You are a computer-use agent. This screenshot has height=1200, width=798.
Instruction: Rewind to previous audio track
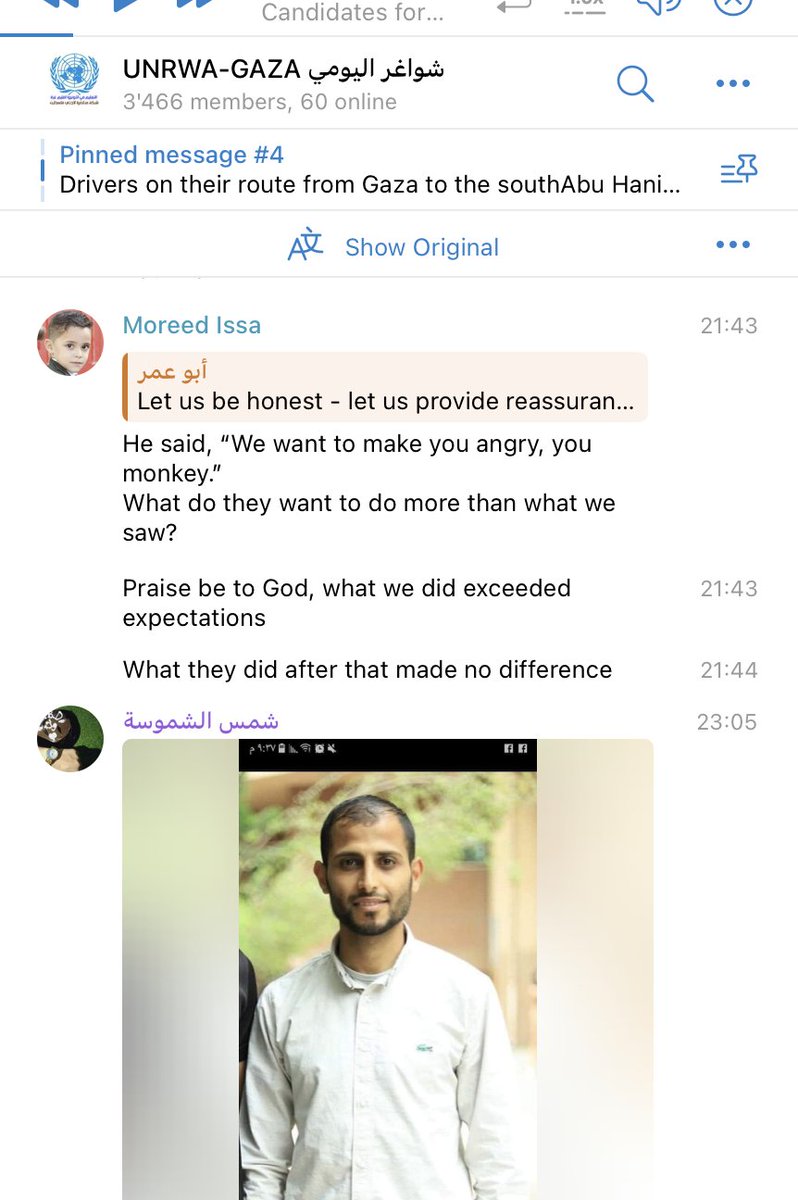[58, 5]
